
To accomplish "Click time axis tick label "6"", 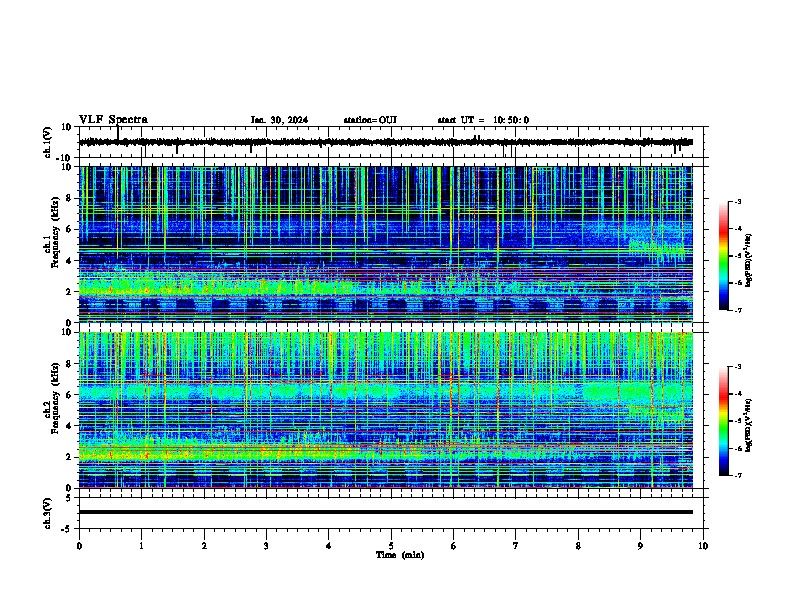I will pos(453,546).
